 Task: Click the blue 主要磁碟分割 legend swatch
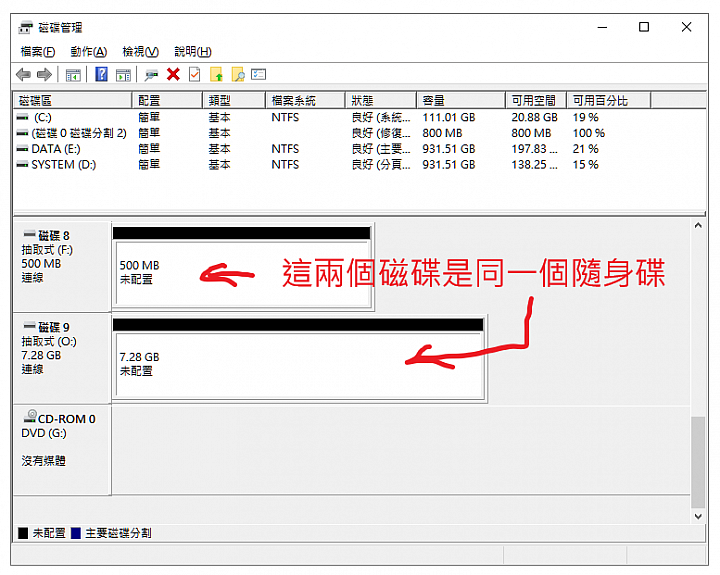(76, 533)
